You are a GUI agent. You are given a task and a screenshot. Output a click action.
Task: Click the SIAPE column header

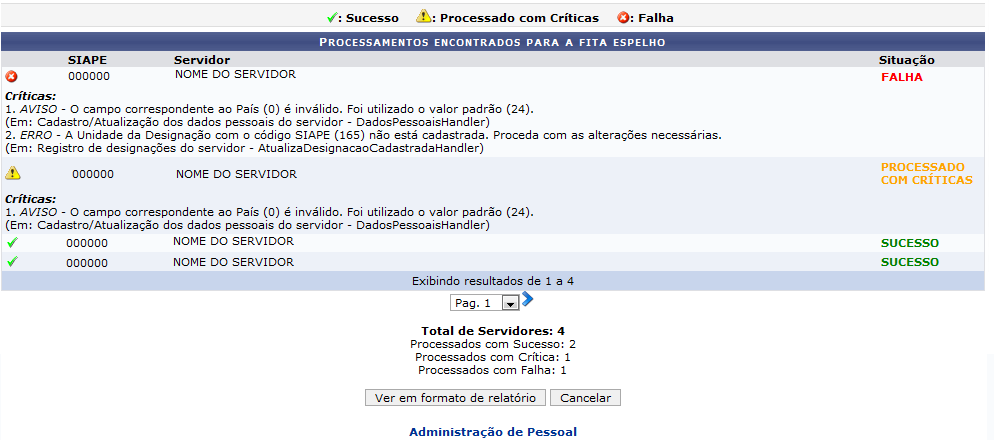tap(87, 60)
